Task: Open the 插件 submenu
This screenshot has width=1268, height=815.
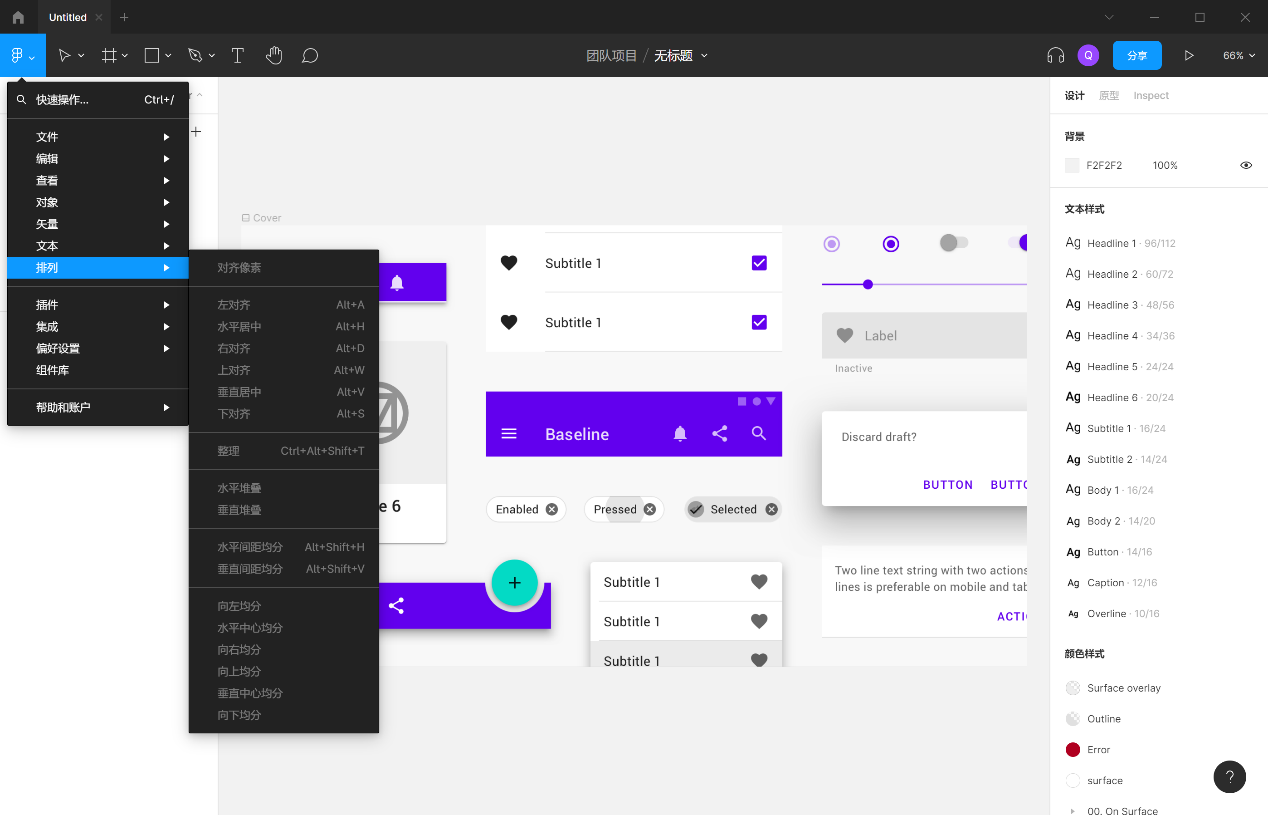Action: 98,305
